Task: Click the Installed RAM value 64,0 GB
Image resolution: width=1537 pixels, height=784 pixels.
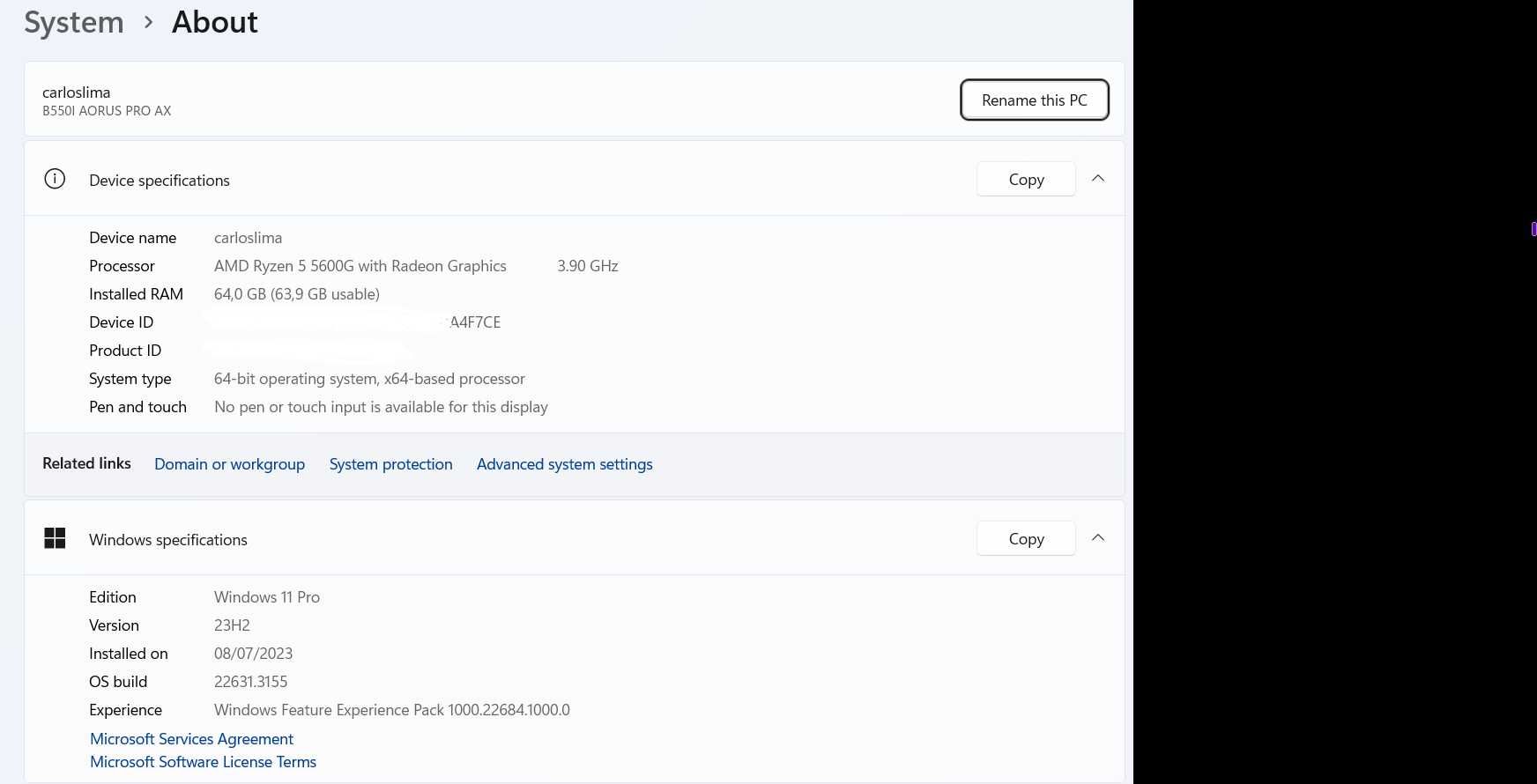Action: [297, 294]
